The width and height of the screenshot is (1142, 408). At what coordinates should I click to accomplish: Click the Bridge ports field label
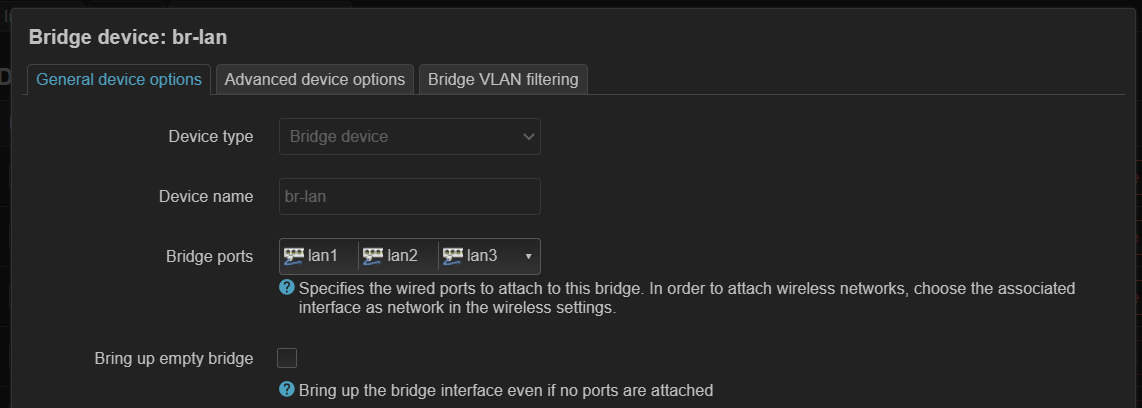pyautogui.click(x=209, y=256)
